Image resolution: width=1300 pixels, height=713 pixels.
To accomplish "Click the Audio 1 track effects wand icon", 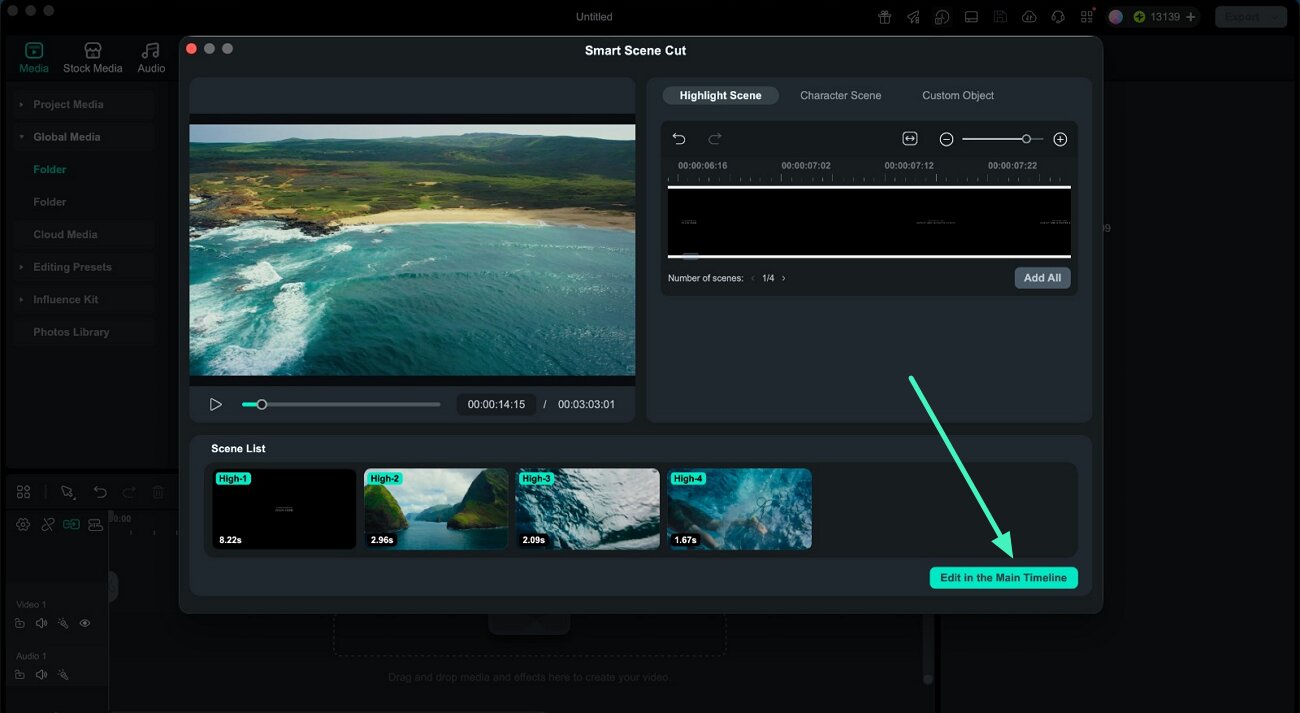I will [63, 675].
